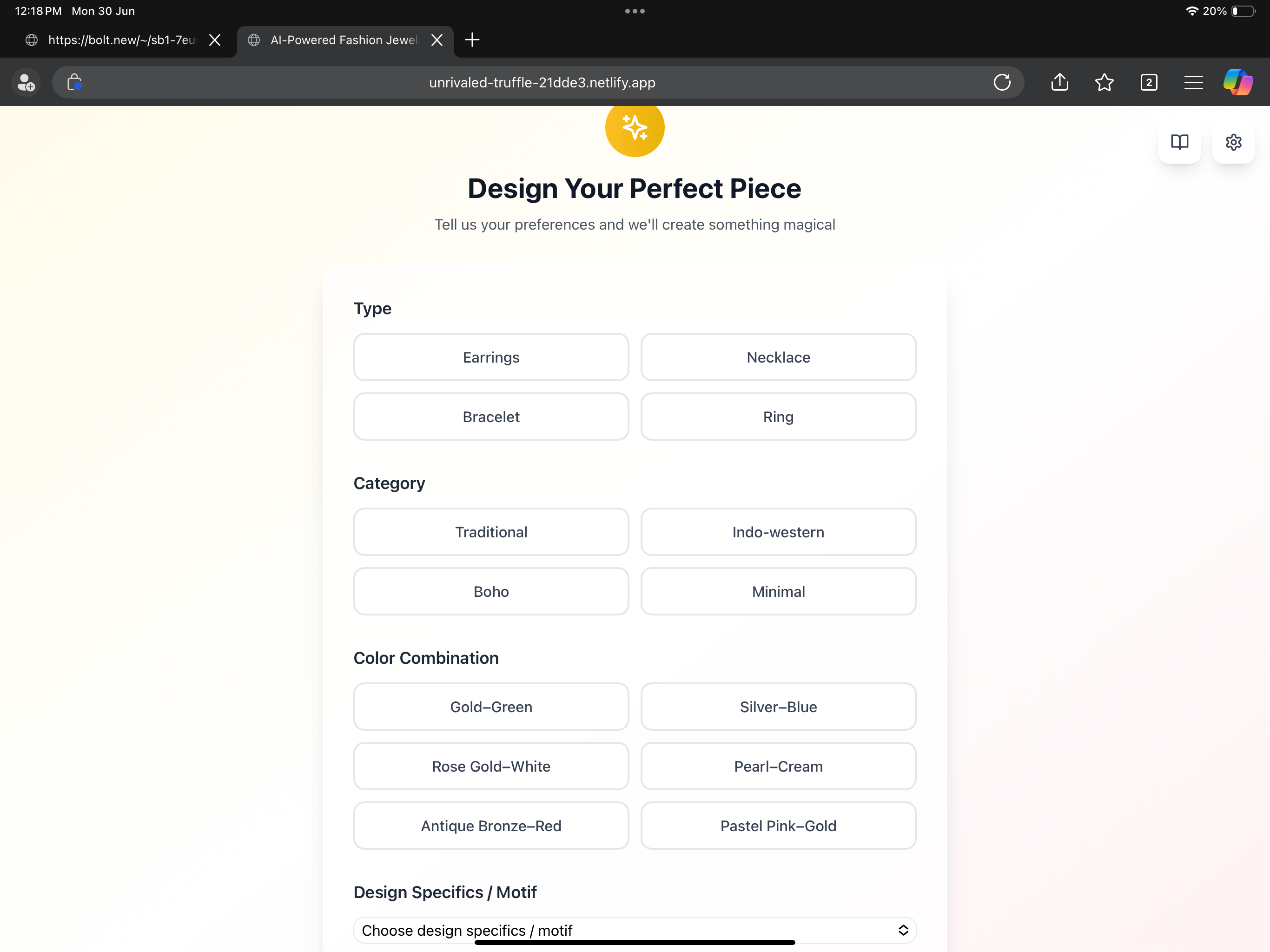Screen dimensions: 1270x952
Task: Tap the share icon
Action: (1059, 82)
